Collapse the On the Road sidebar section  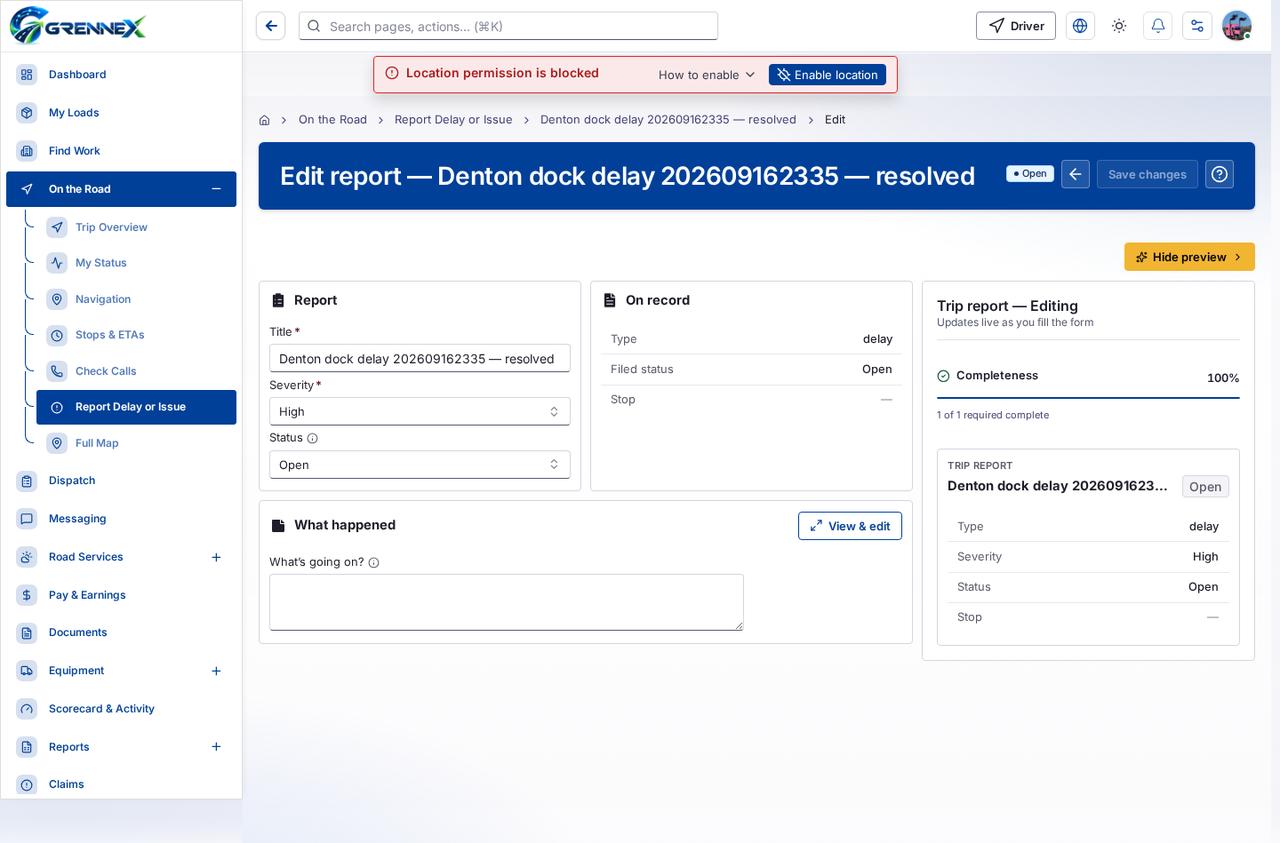click(x=216, y=189)
